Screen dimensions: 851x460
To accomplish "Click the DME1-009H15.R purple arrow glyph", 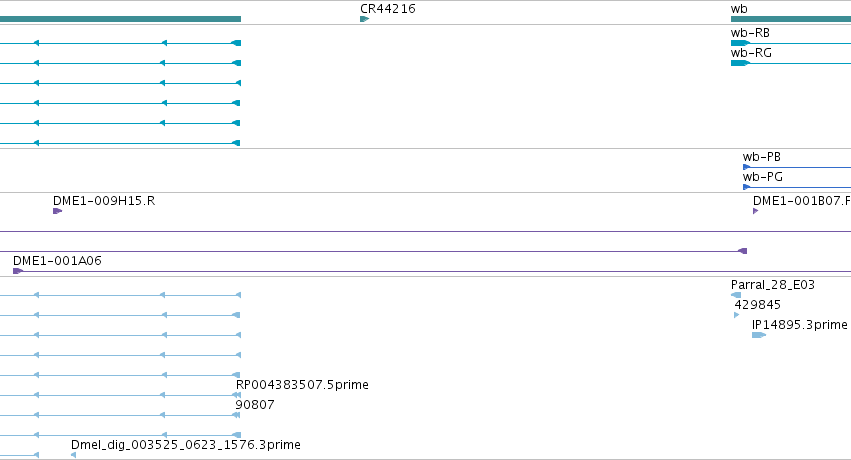I will [x=58, y=211].
